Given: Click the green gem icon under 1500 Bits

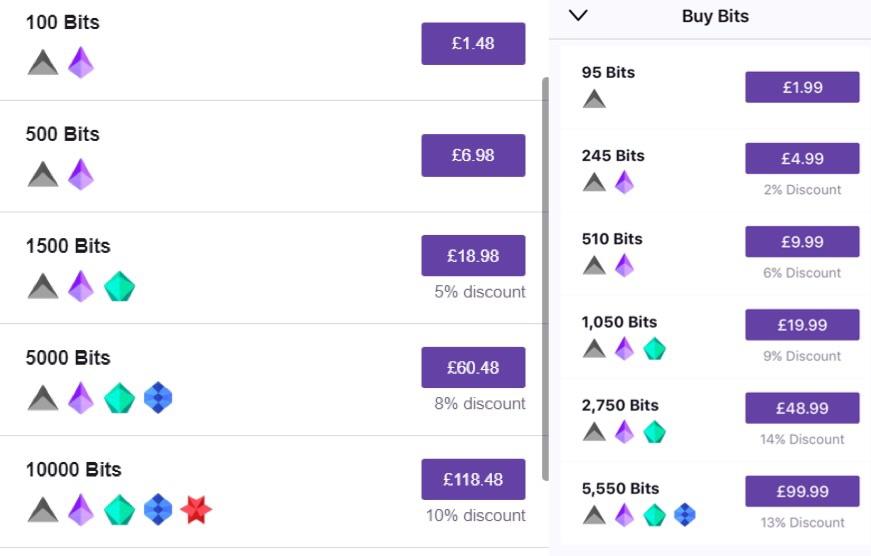Looking at the screenshot, I should click(119, 287).
